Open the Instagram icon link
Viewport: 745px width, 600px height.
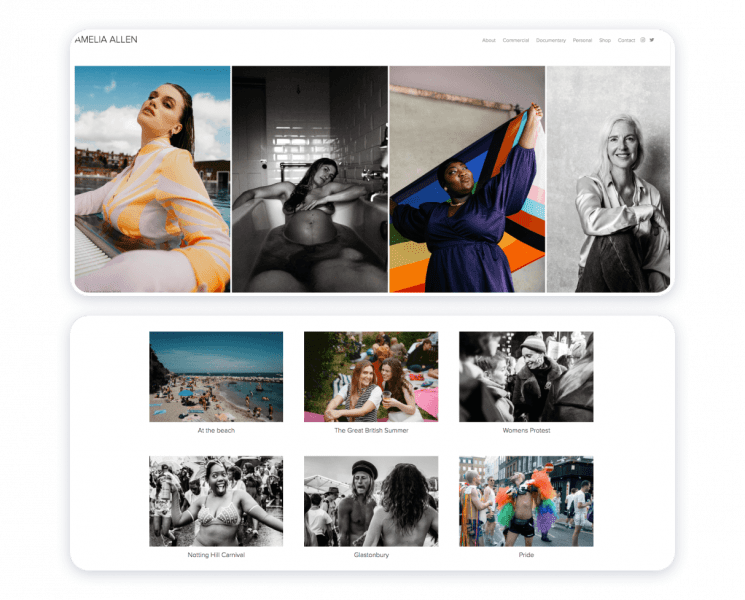[643, 40]
